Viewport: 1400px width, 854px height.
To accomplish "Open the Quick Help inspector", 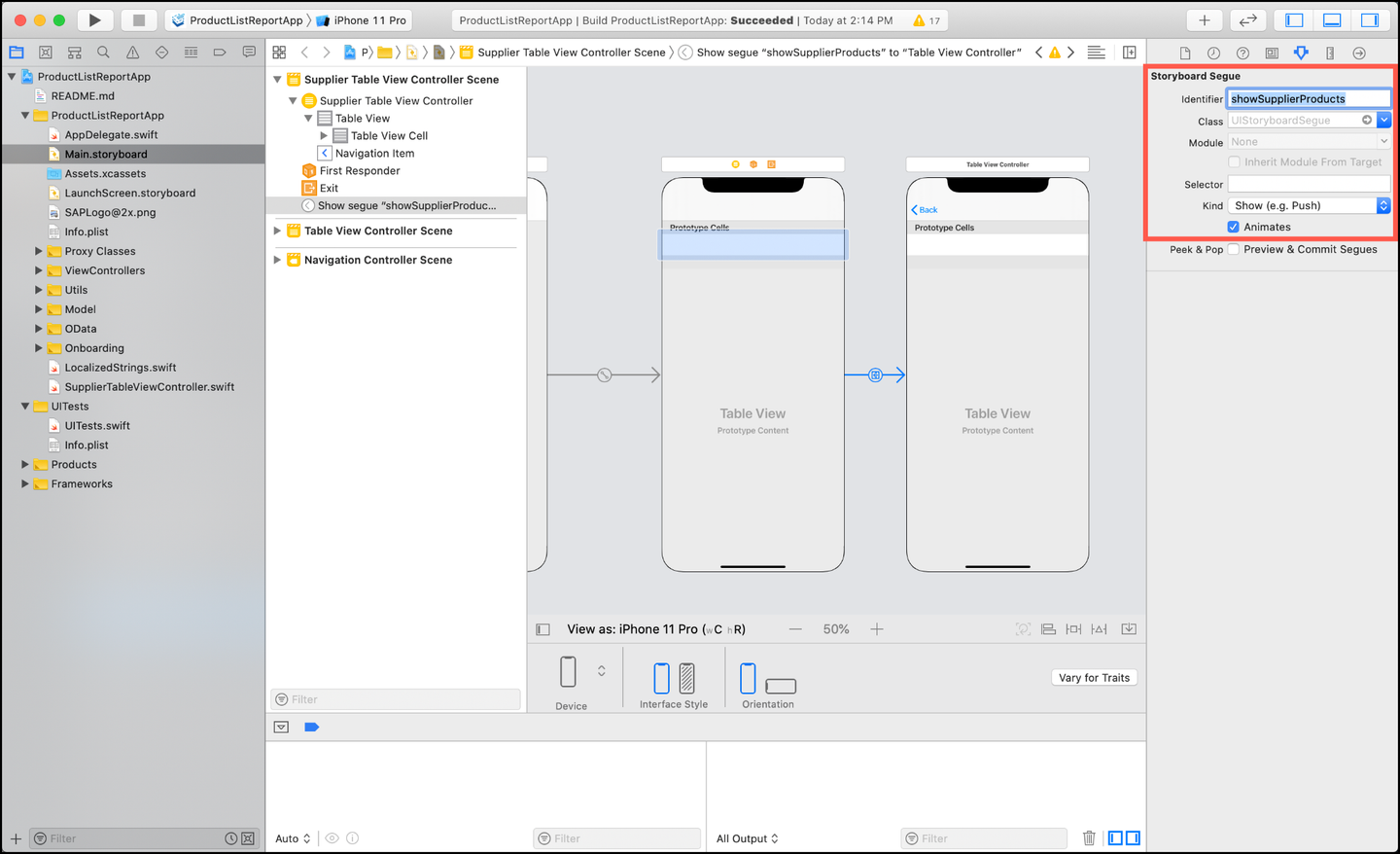I will coord(1242,53).
